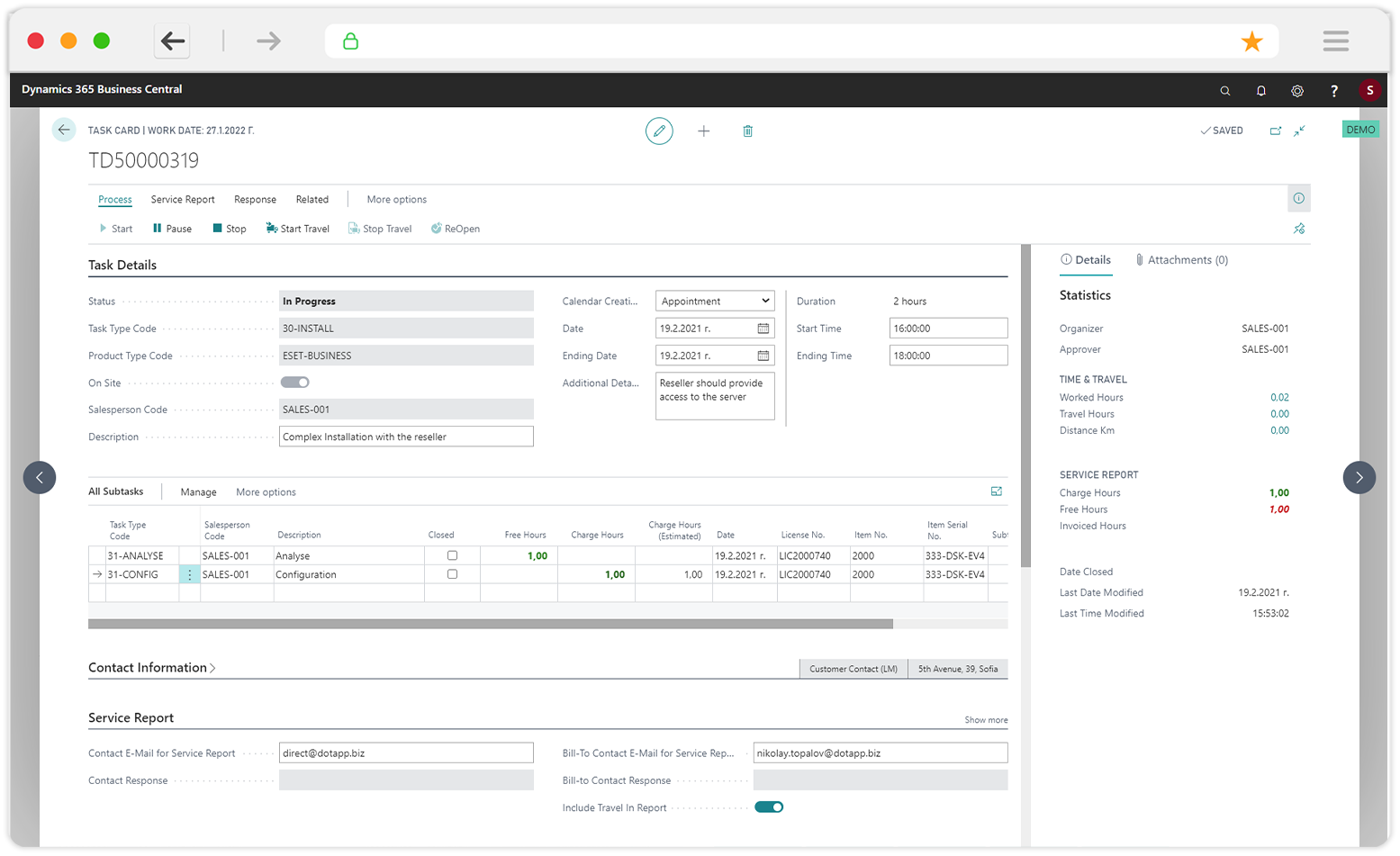Click Stop Travel action

[380, 229]
